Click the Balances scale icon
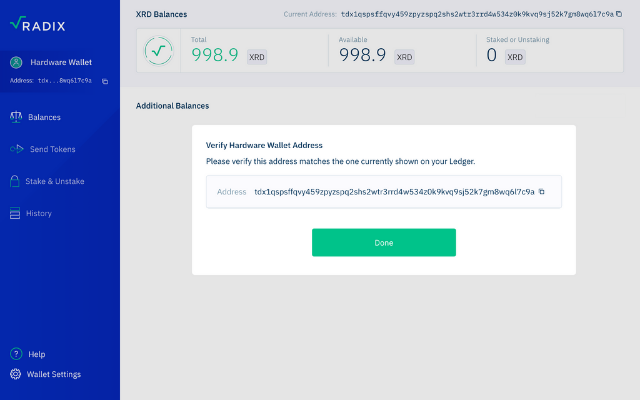Viewport: 640px width, 400px height. coord(16,117)
